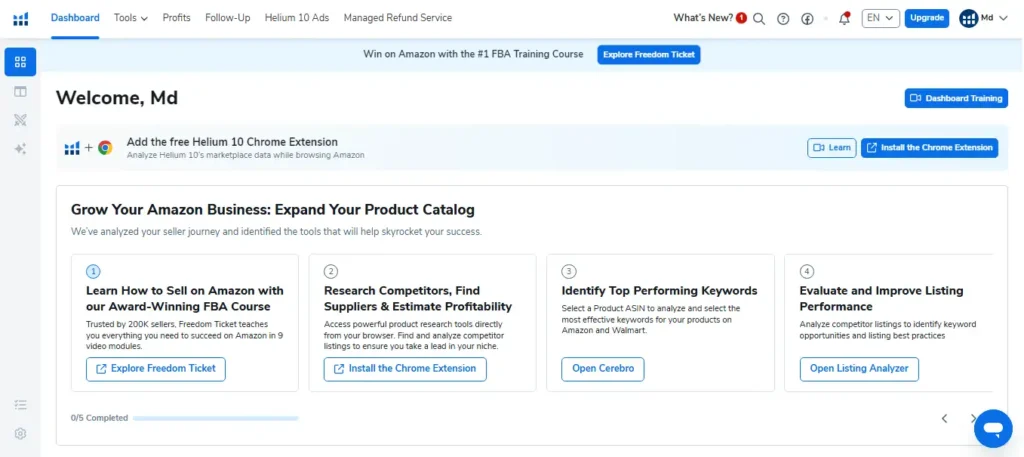
Task: Open the help question mark icon
Action: [783, 19]
